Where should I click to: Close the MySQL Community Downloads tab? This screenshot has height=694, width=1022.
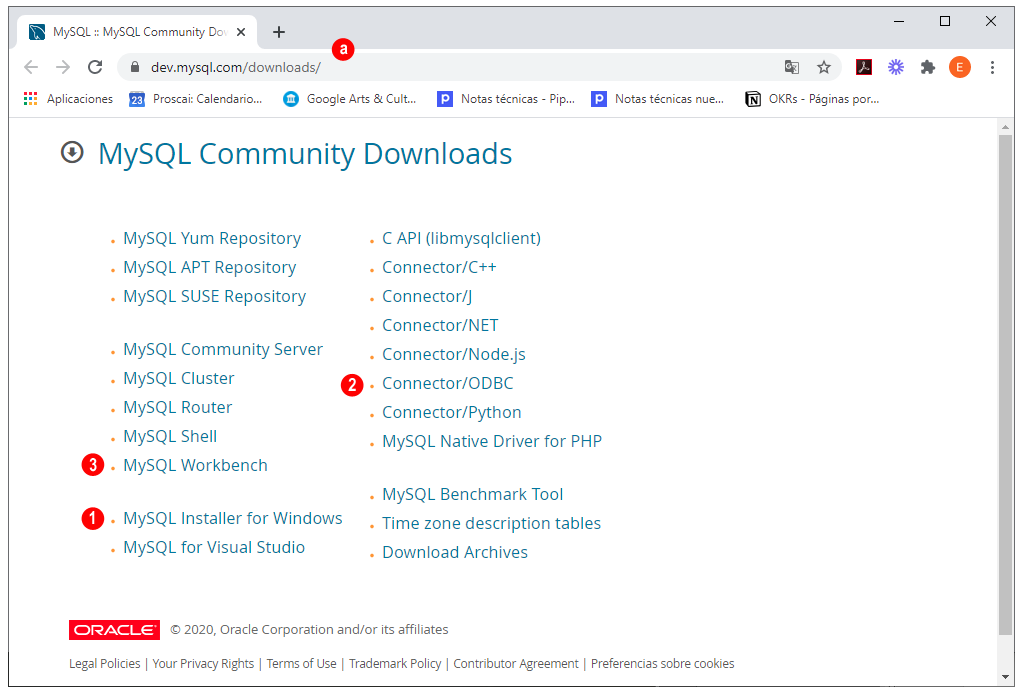tap(241, 32)
